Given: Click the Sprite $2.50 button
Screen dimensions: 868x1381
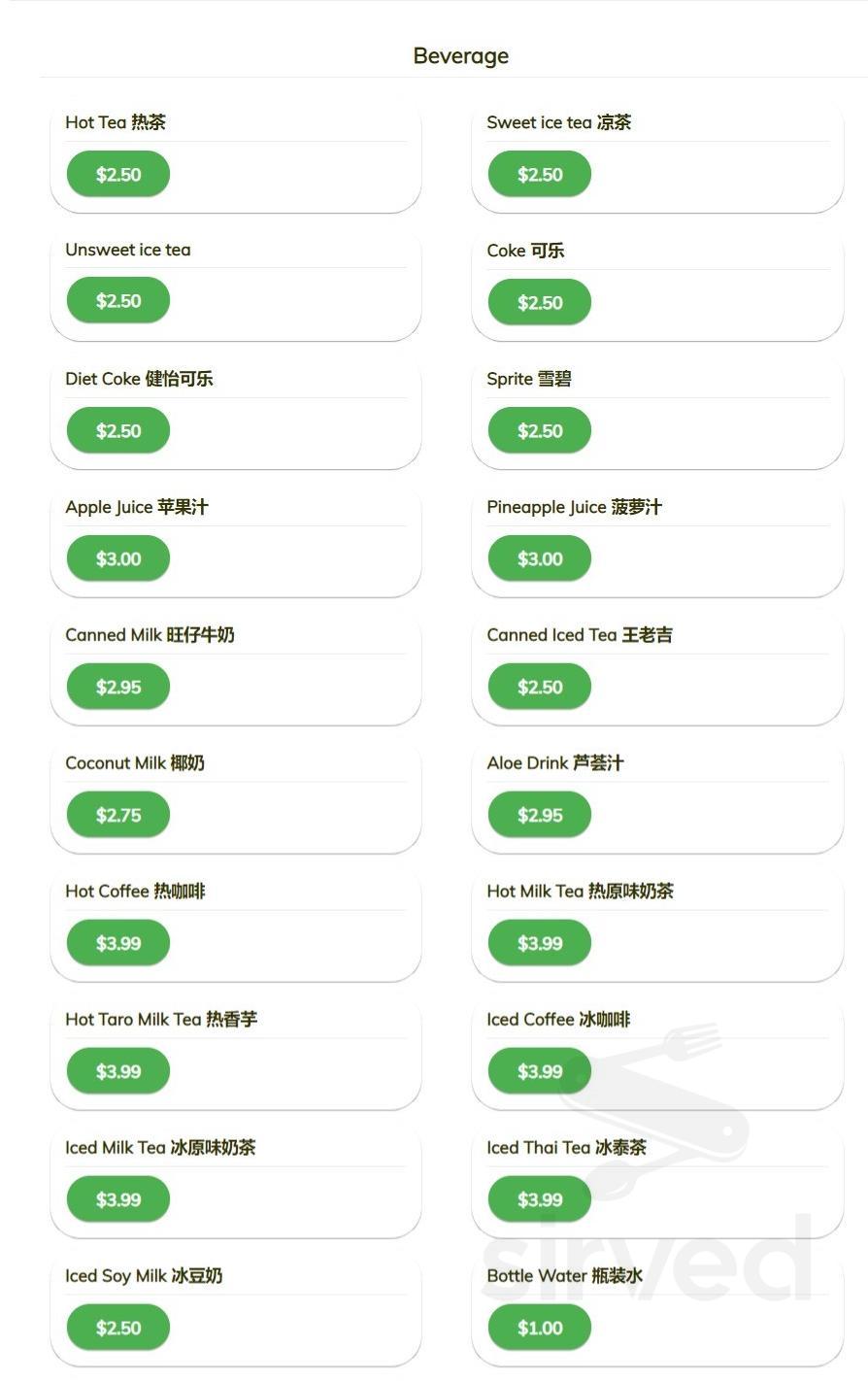Looking at the screenshot, I should coord(540,431).
